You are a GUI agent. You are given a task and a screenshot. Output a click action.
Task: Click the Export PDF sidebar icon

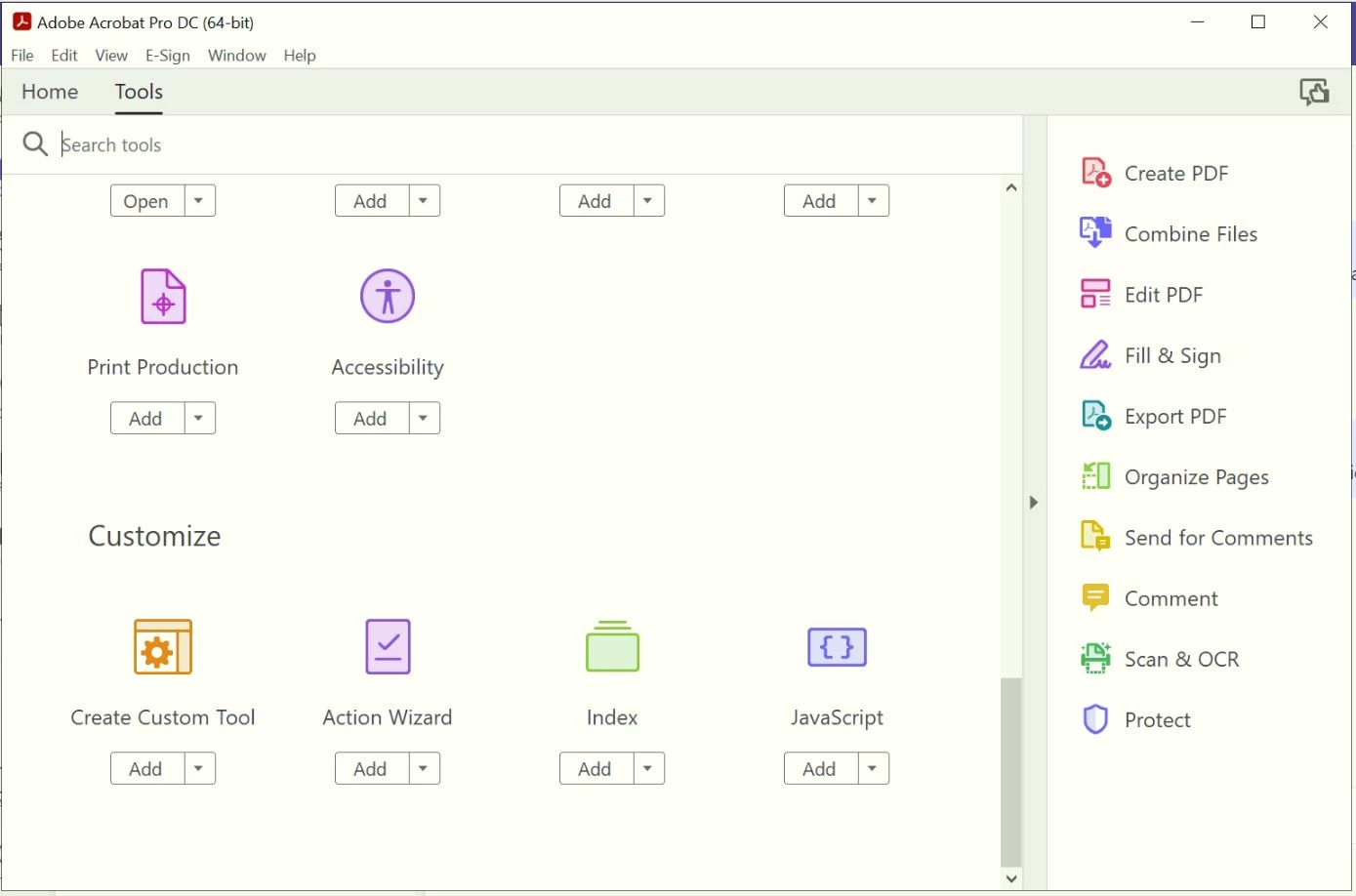click(1095, 416)
